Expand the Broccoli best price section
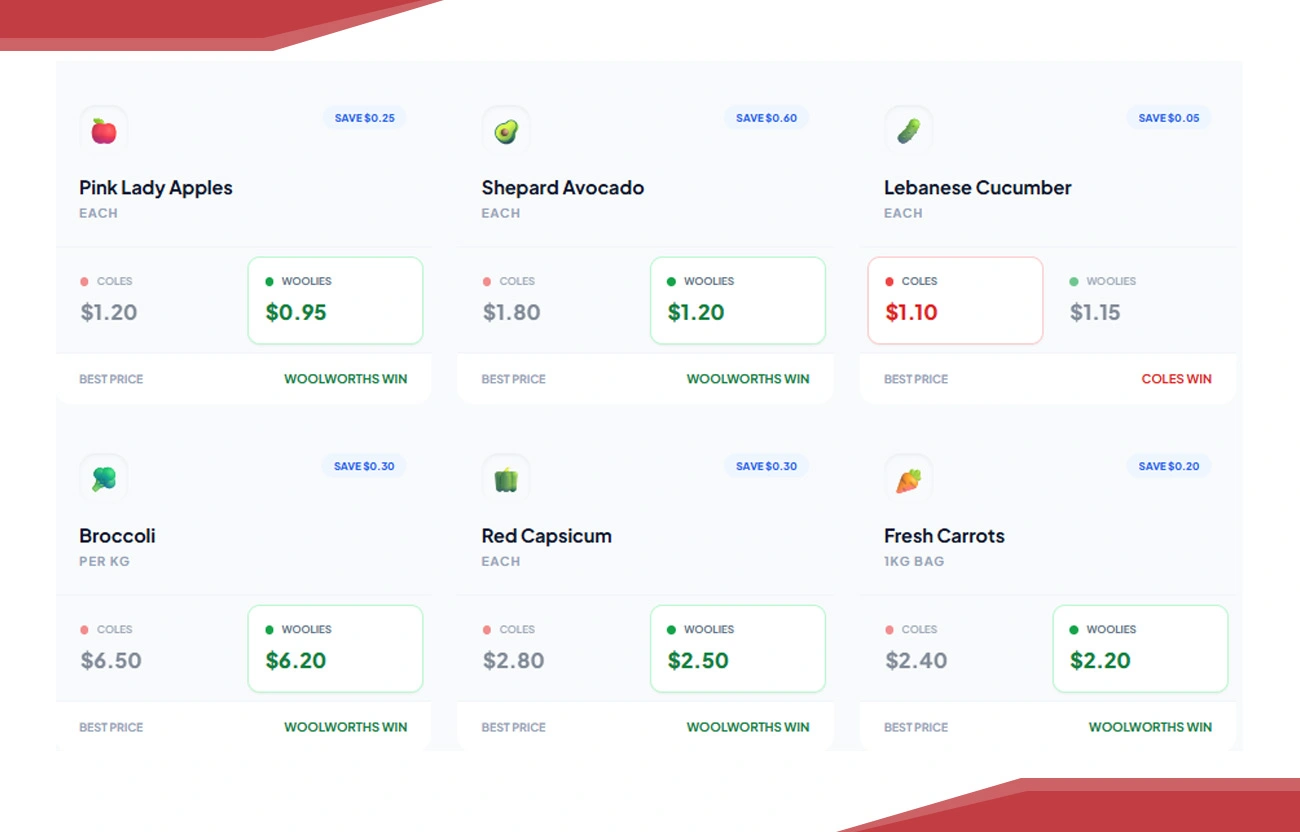This screenshot has height=832, width=1300. (244, 727)
